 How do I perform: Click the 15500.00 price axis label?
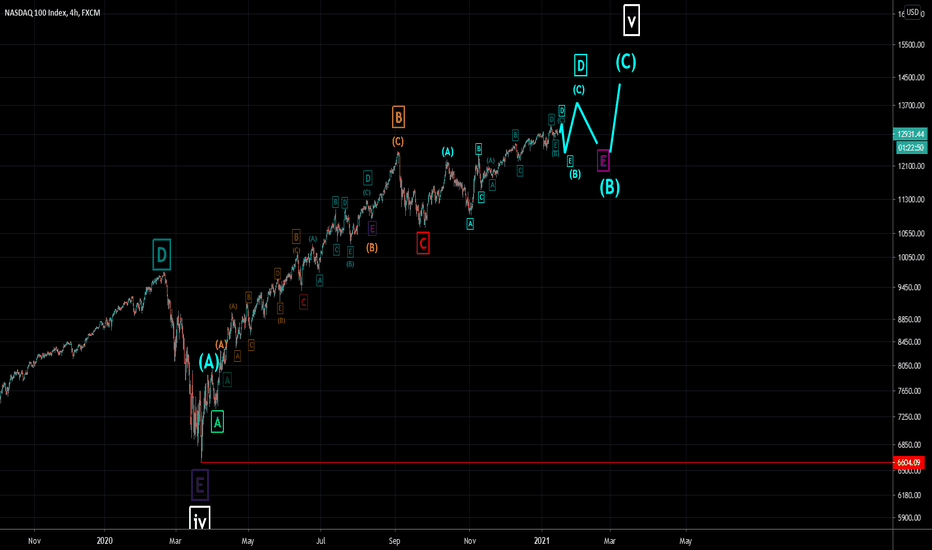pyautogui.click(x=912, y=45)
